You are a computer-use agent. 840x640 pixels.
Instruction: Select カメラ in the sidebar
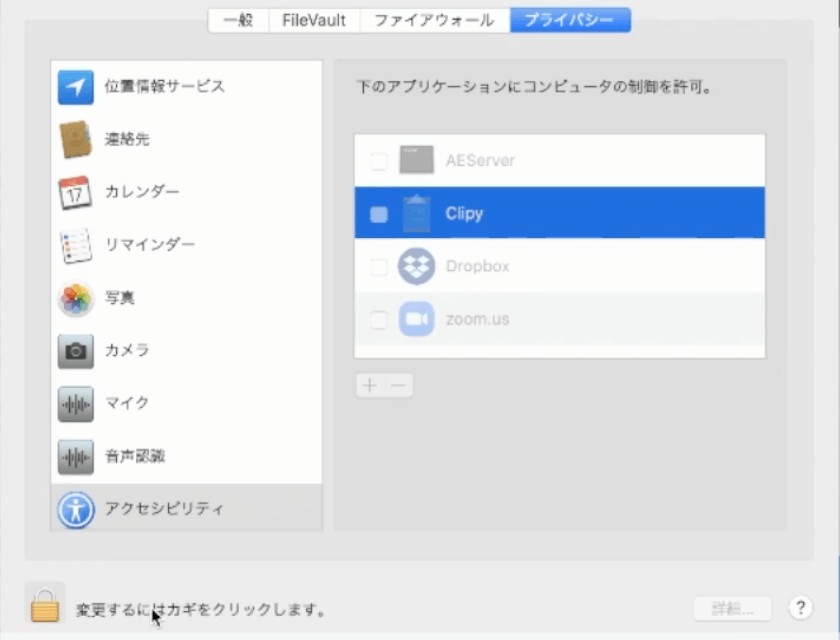pos(186,351)
